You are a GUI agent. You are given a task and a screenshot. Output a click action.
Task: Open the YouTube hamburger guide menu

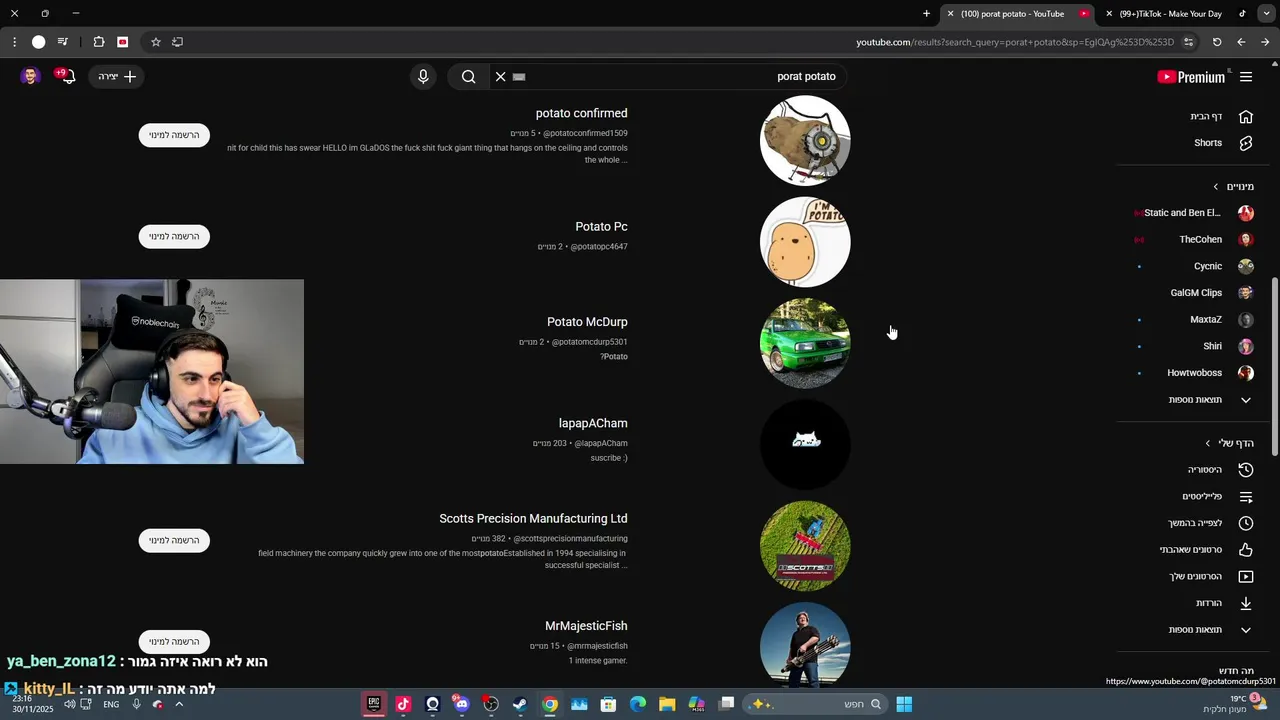click(1246, 77)
